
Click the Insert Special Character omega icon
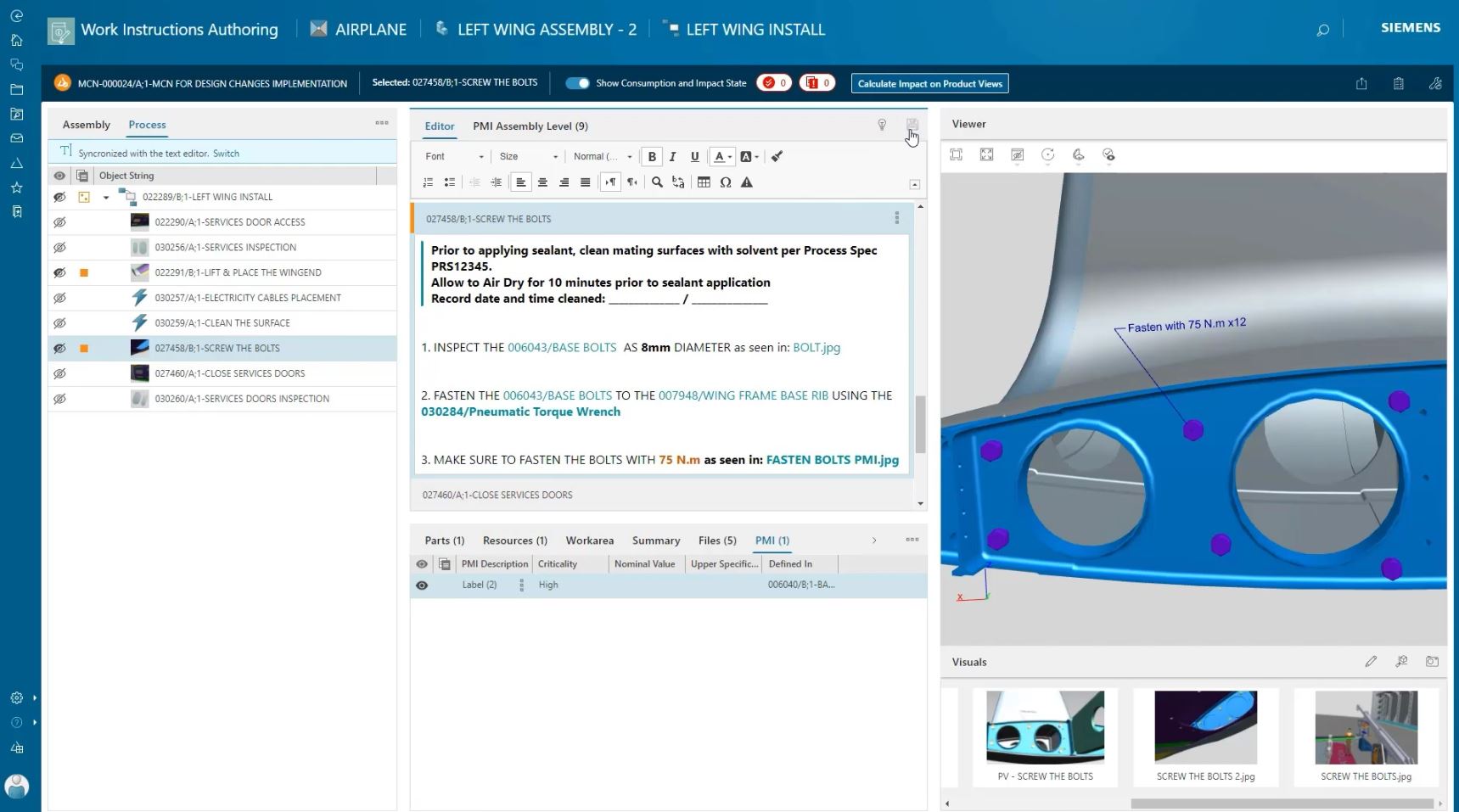click(x=726, y=182)
